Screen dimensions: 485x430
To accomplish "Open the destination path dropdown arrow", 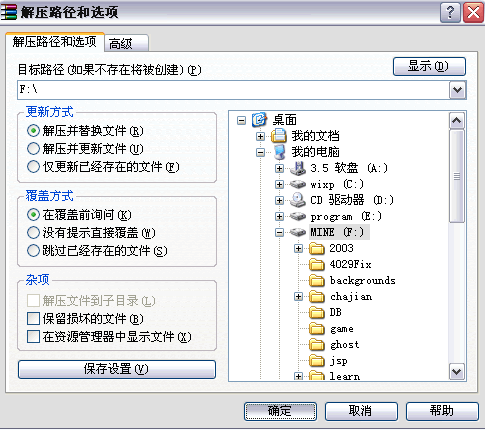I will click(x=457, y=90).
